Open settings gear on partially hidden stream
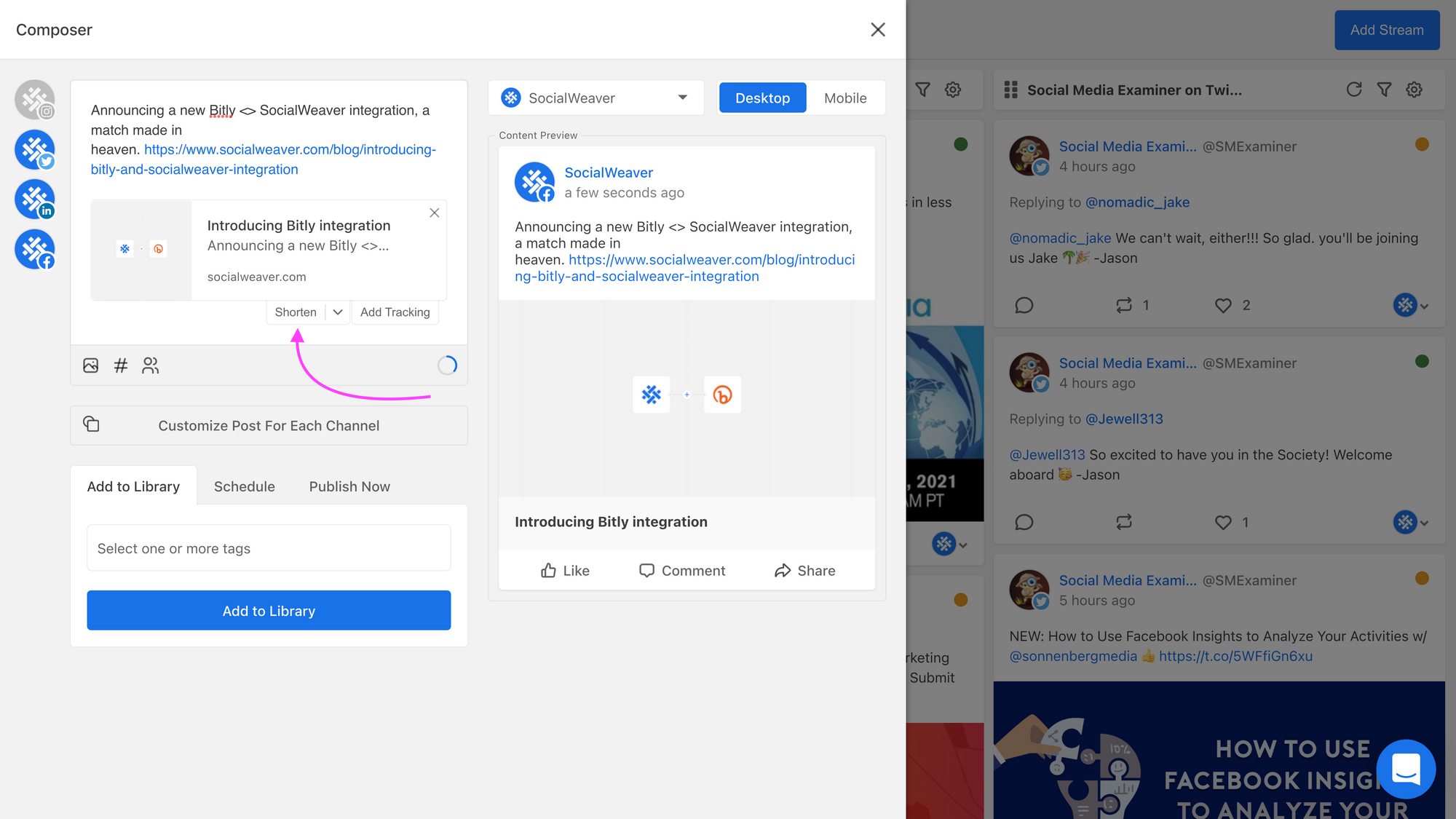The height and width of the screenshot is (819, 1456). tap(953, 89)
